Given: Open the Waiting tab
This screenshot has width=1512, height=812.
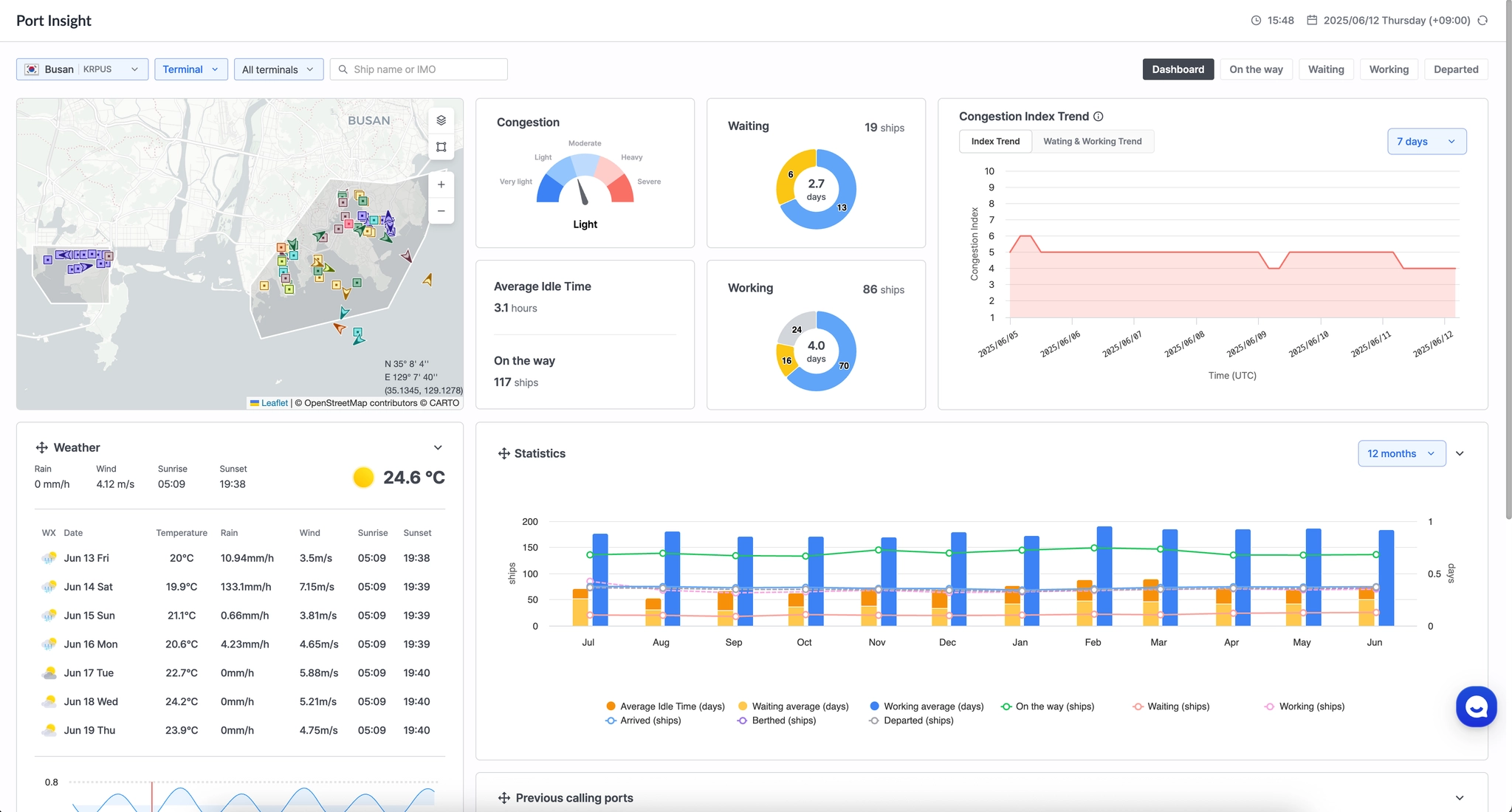Looking at the screenshot, I should pyautogui.click(x=1326, y=69).
